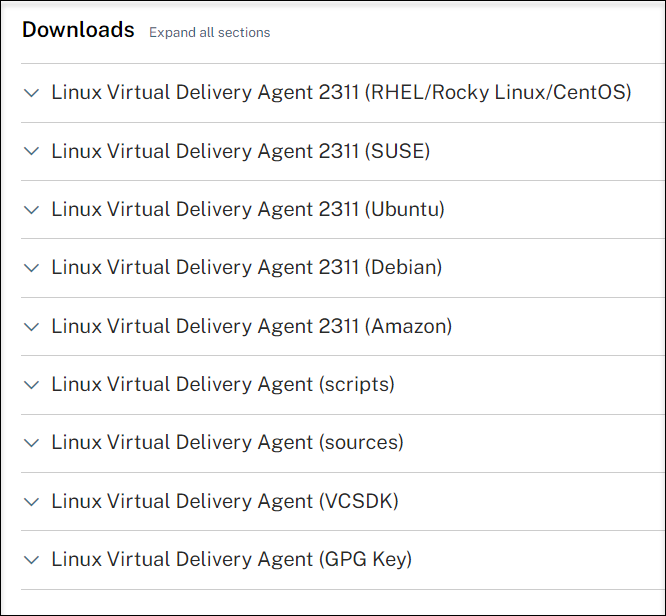
Task: Open Linux Virtual Delivery Agent (sources) title
Action: click(228, 443)
